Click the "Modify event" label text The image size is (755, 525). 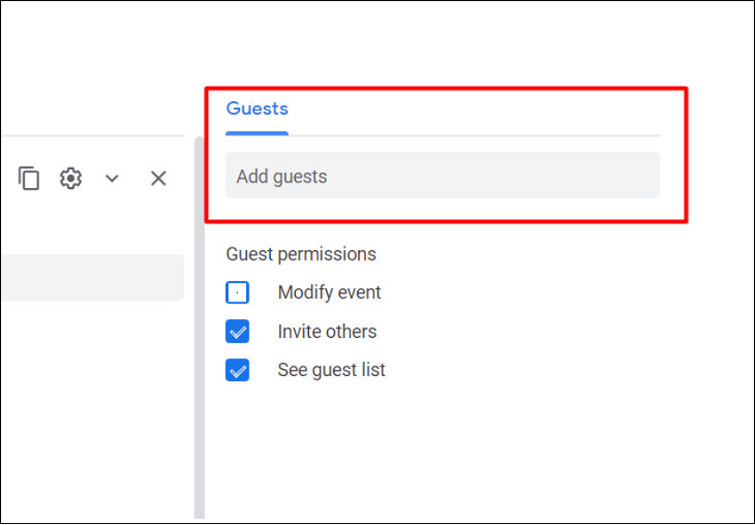click(x=329, y=293)
